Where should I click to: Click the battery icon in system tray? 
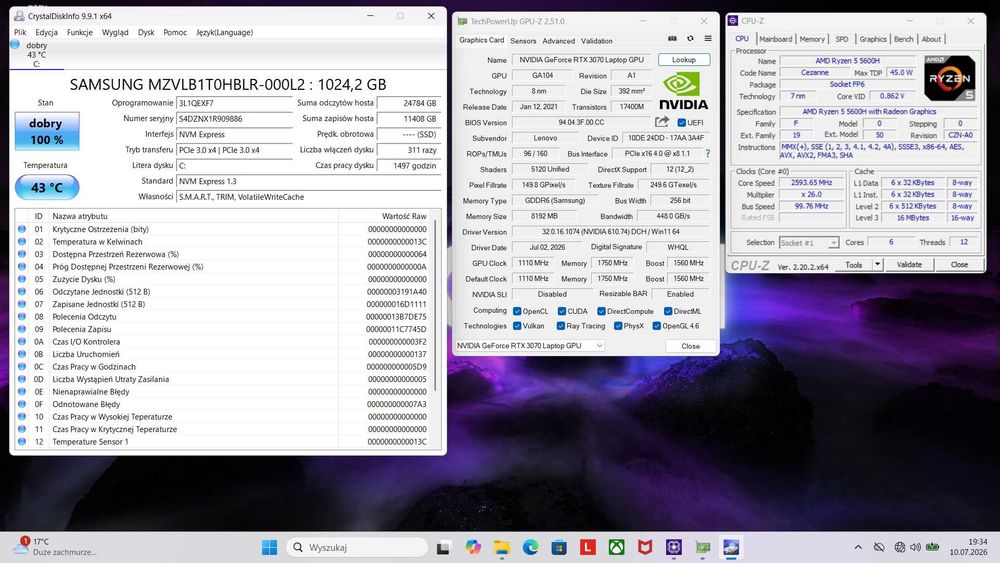click(932, 547)
